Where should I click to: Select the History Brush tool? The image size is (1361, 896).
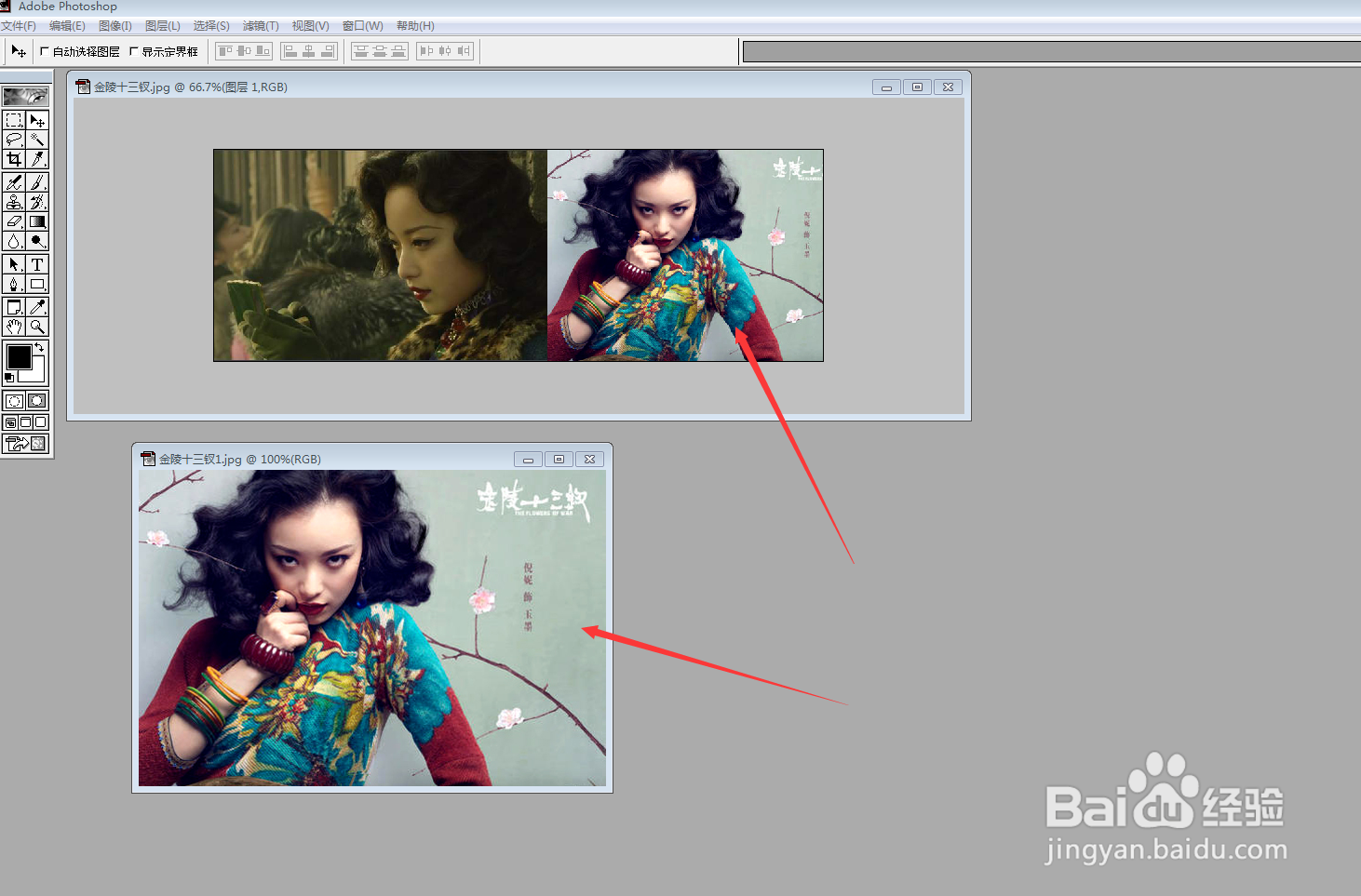click(37, 202)
